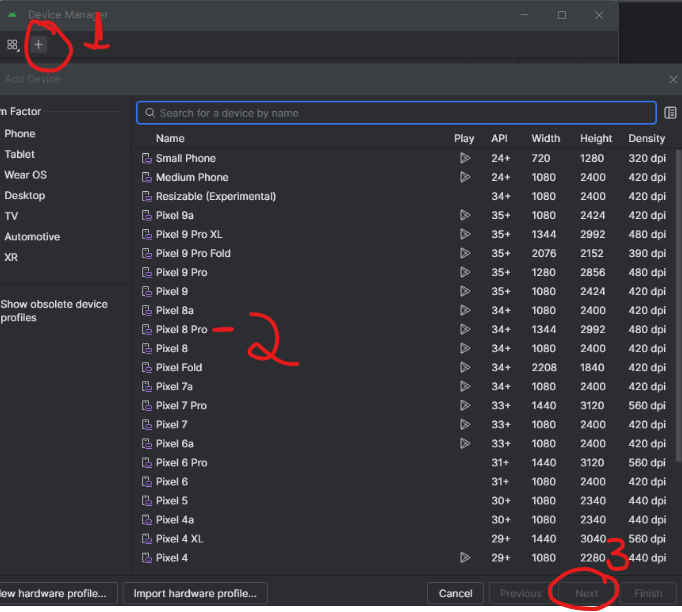The image size is (682, 612).
Task: Click the Play Store icon for Small Phone
Action: click(464, 158)
